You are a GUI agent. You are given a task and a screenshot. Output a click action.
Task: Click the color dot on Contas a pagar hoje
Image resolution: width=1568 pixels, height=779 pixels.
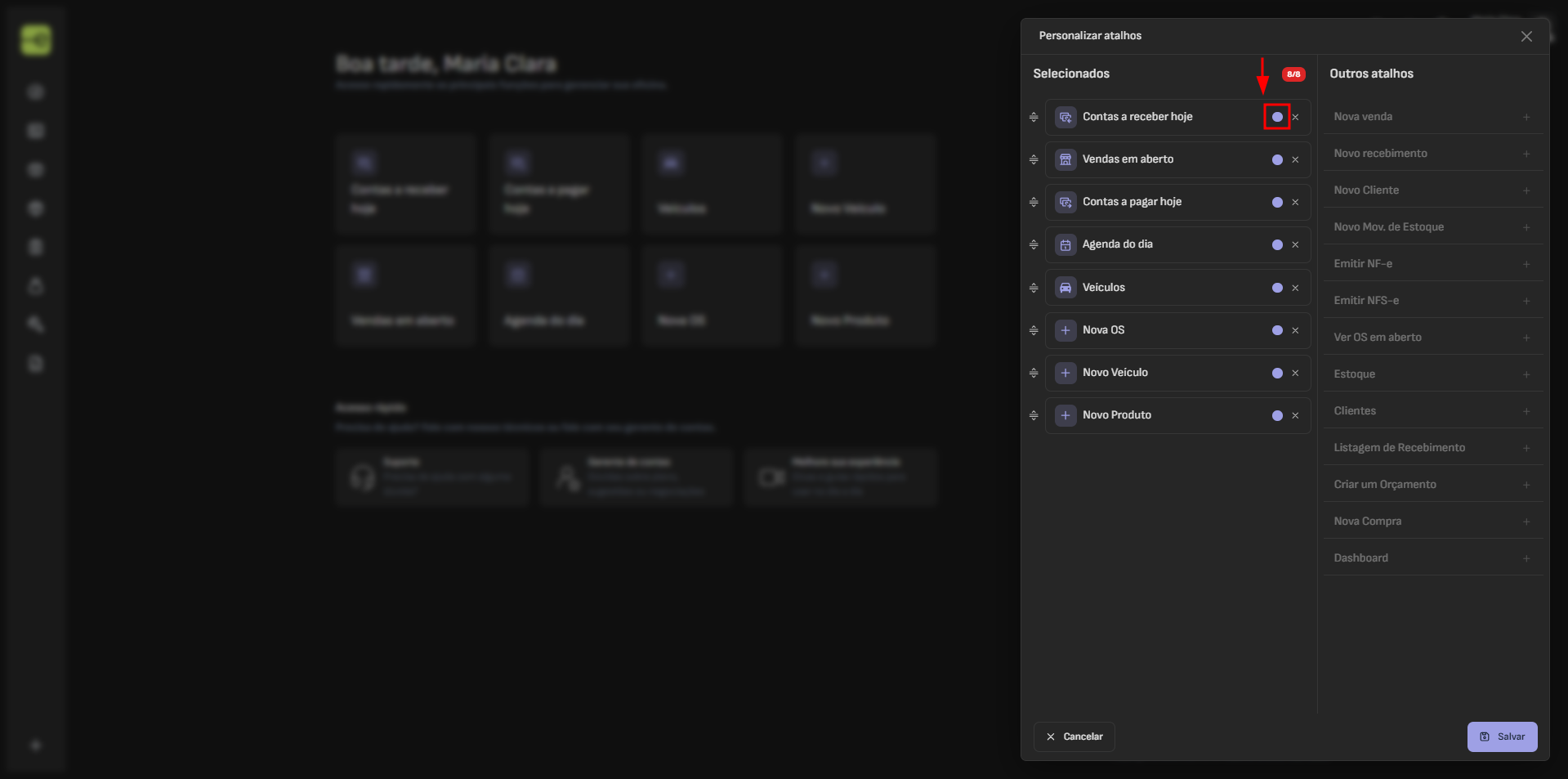coord(1277,203)
